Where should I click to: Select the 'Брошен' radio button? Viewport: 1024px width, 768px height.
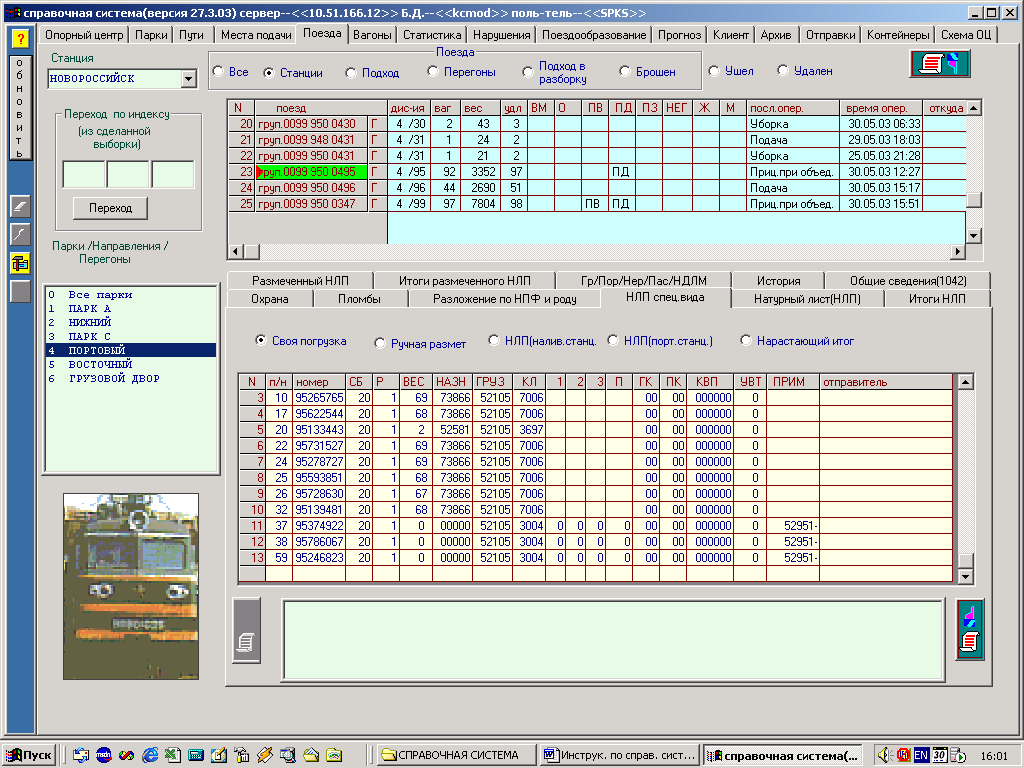[x=625, y=72]
